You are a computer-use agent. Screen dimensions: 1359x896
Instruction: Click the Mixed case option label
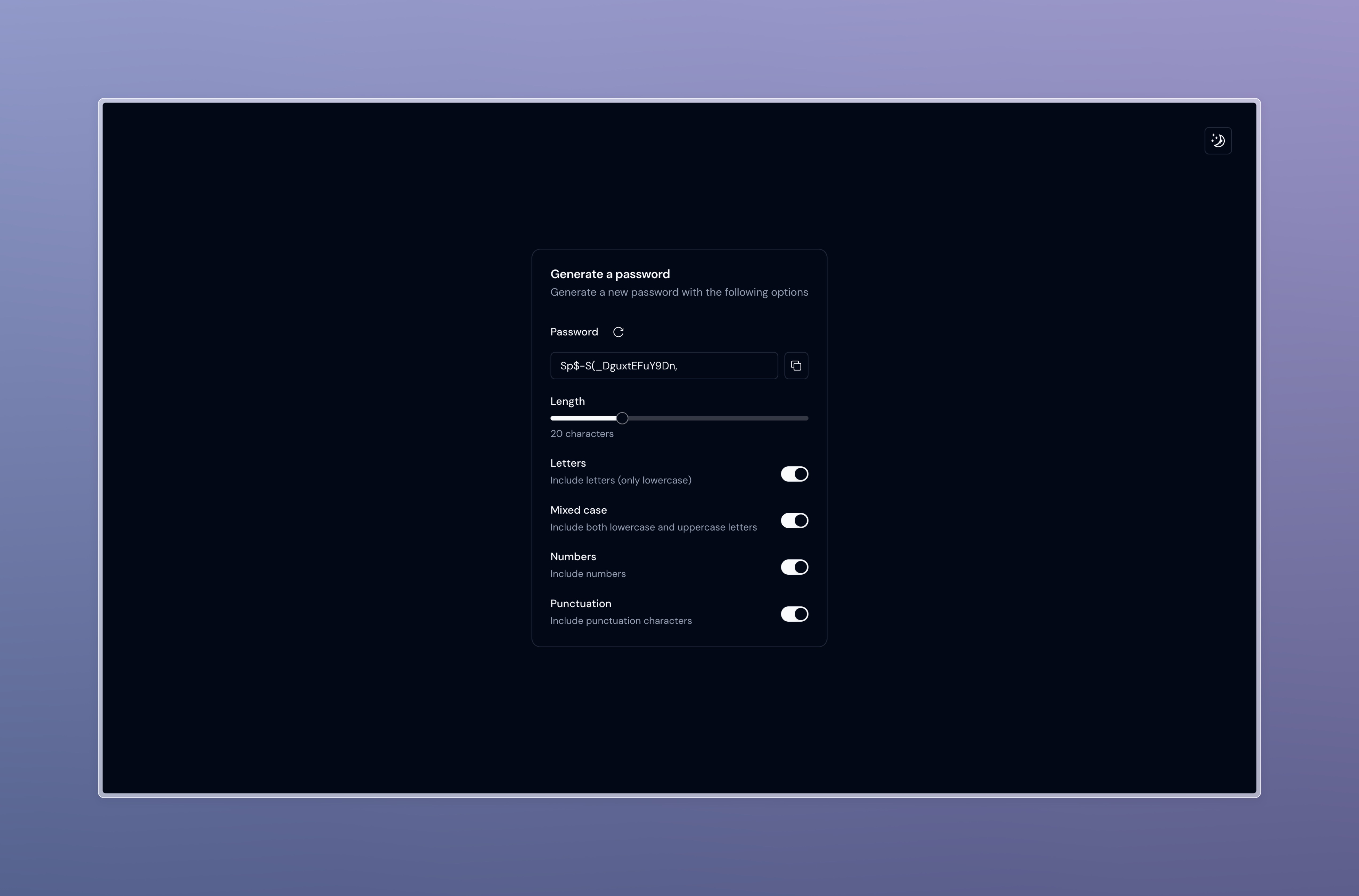pos(578,510)
